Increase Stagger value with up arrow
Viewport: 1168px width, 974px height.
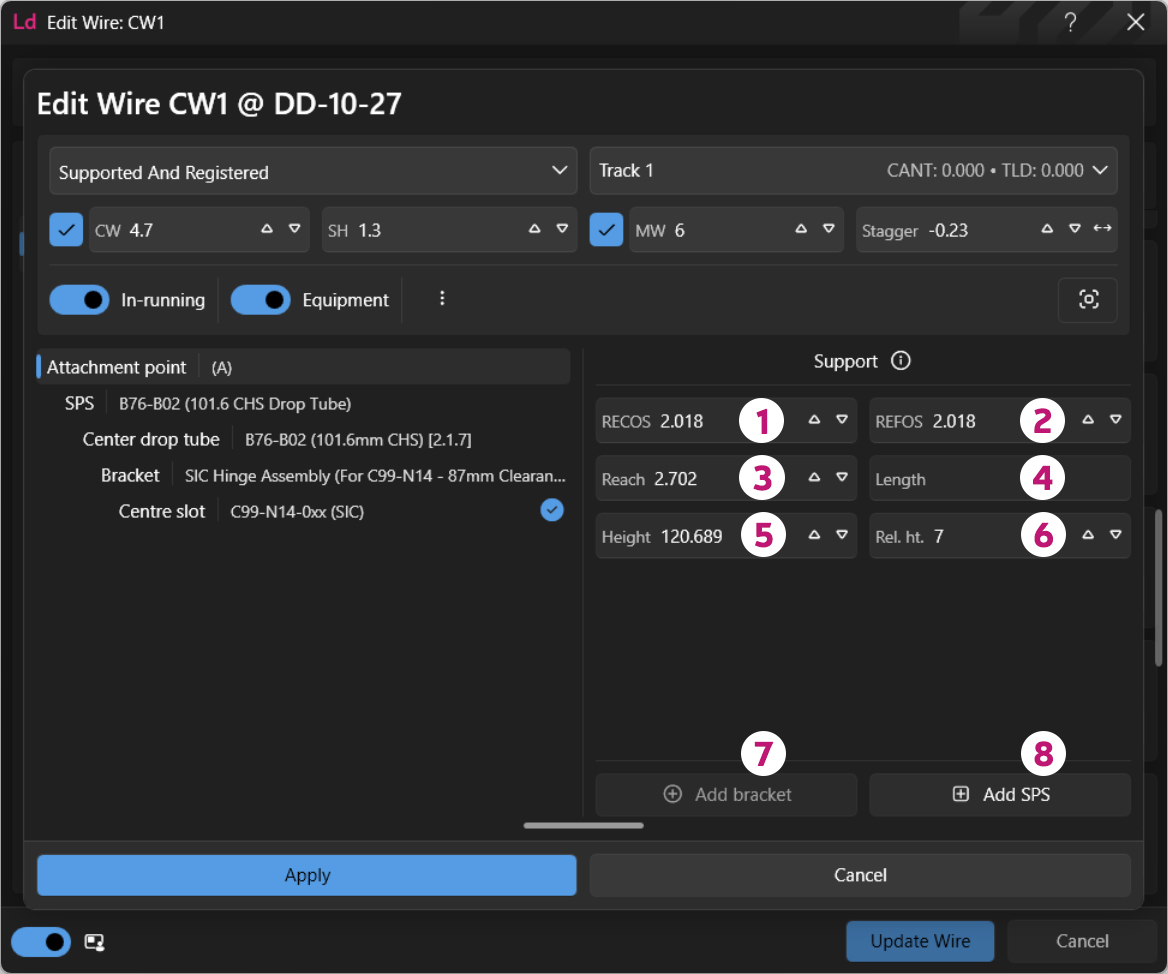pos(1047,229)
